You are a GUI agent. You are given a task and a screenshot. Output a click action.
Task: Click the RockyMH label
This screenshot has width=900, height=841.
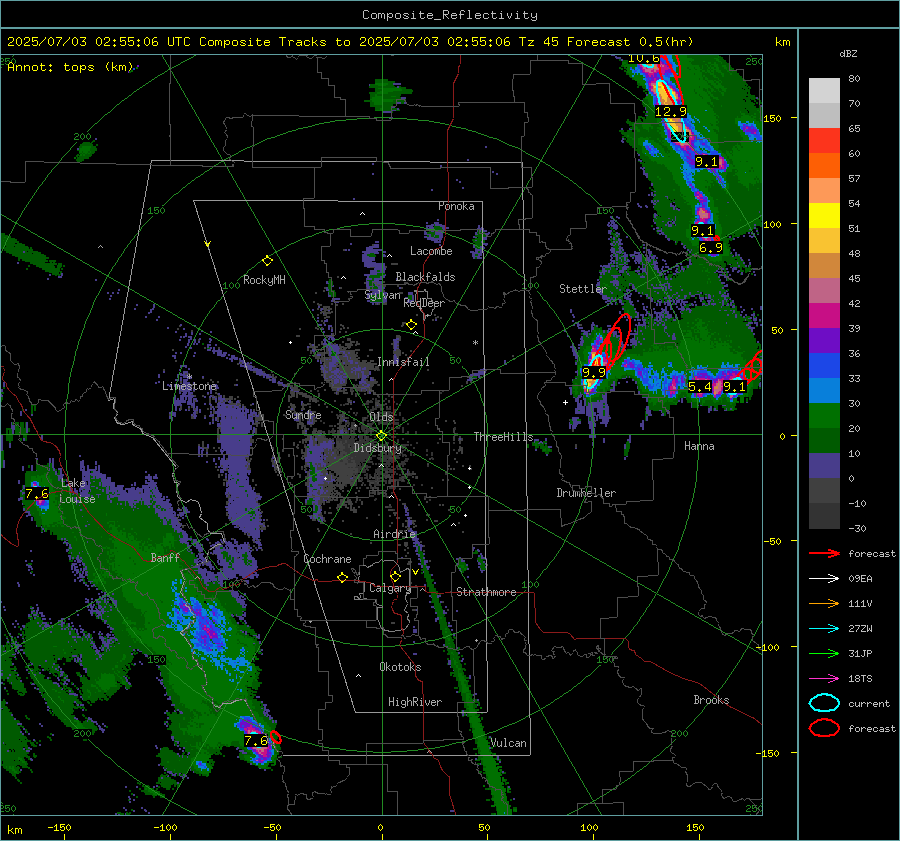click(264, 280)
